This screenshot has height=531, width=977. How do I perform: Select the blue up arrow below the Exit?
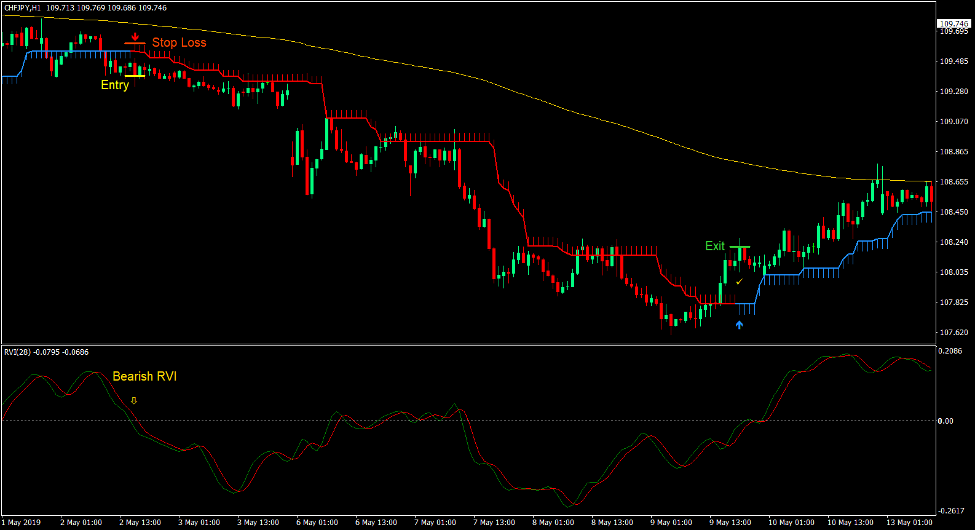coord(740,324)
